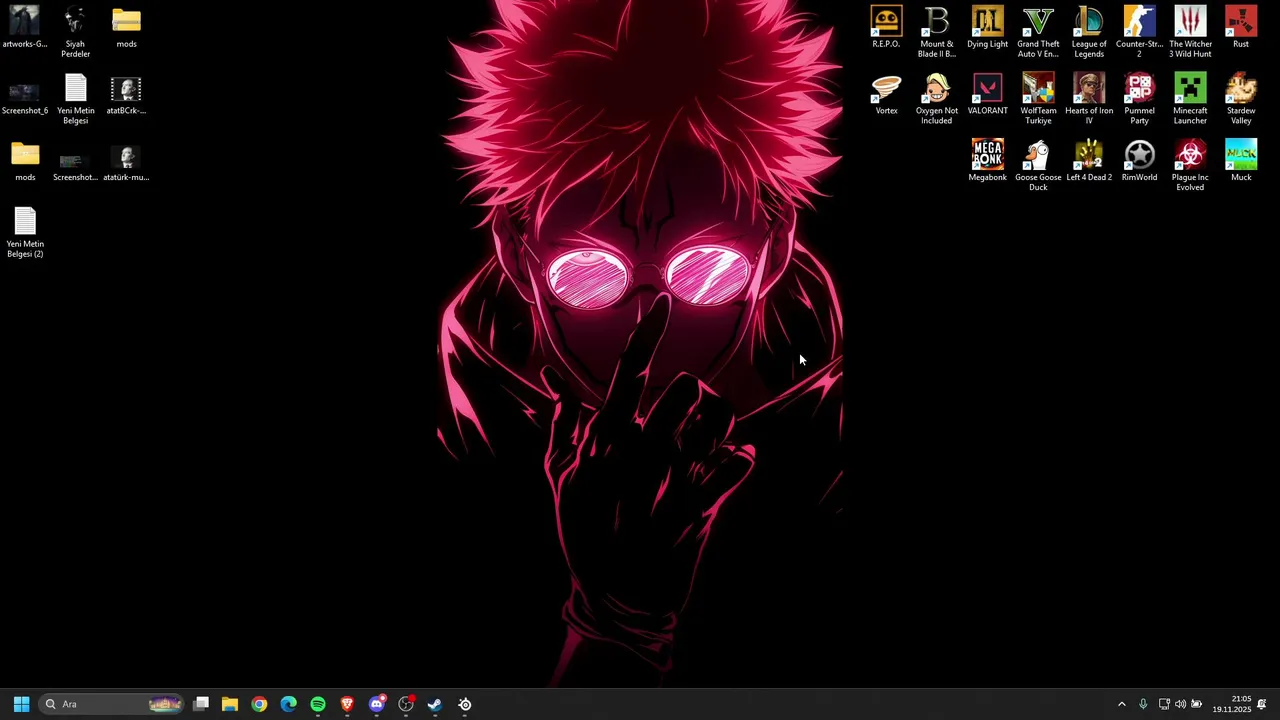1280x720 pixels.
Task: Click the Ara taskbar search box
Action: pos(111,704)
